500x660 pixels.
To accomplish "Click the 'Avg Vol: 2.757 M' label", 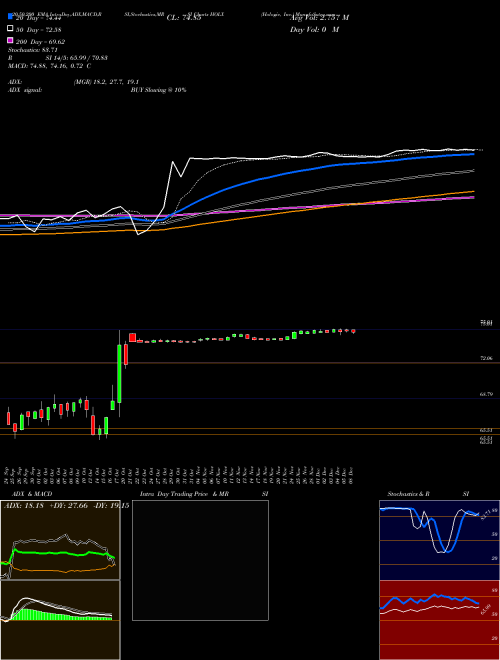I will click(319, 18).
